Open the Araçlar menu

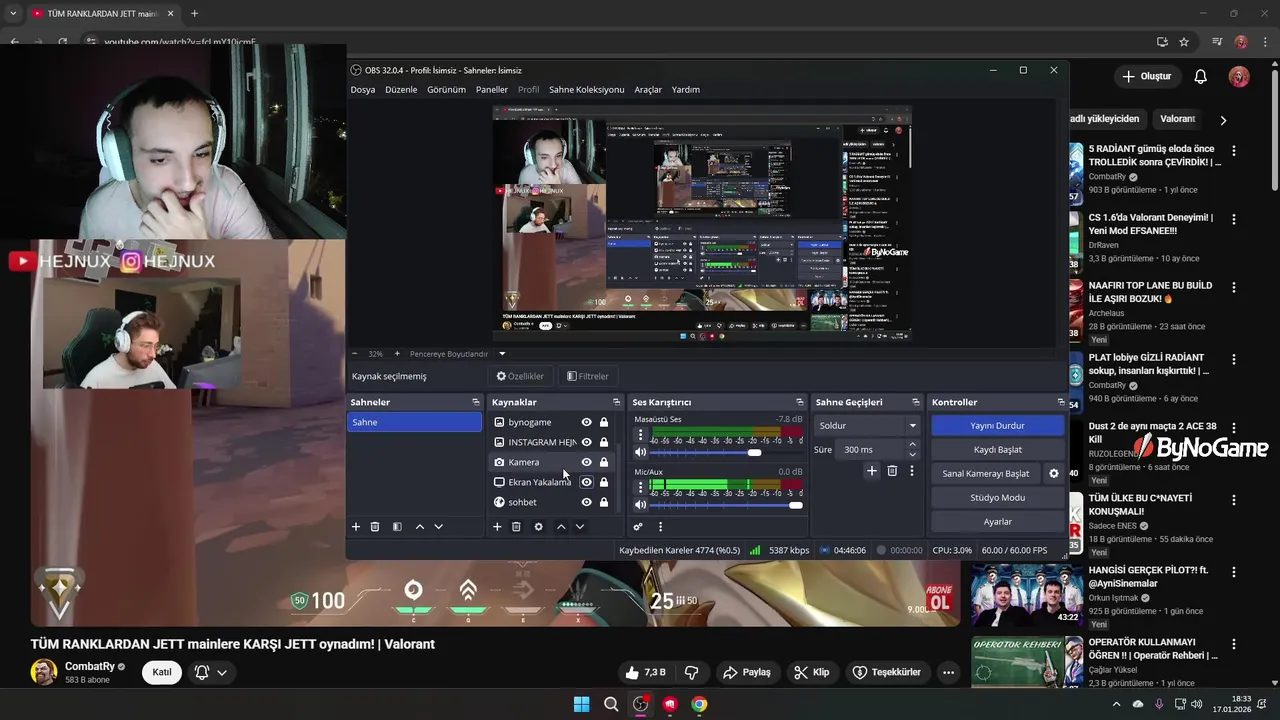[x=648, y=90]
